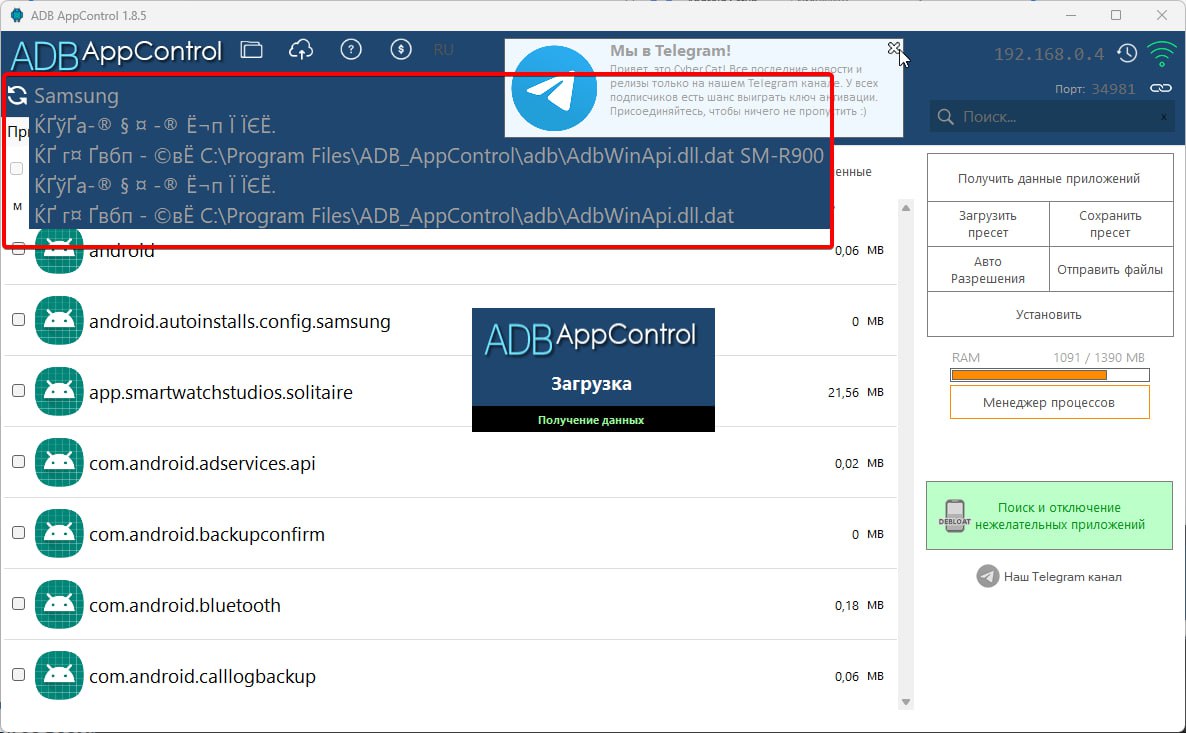Click the search magnifier icon

945,117
